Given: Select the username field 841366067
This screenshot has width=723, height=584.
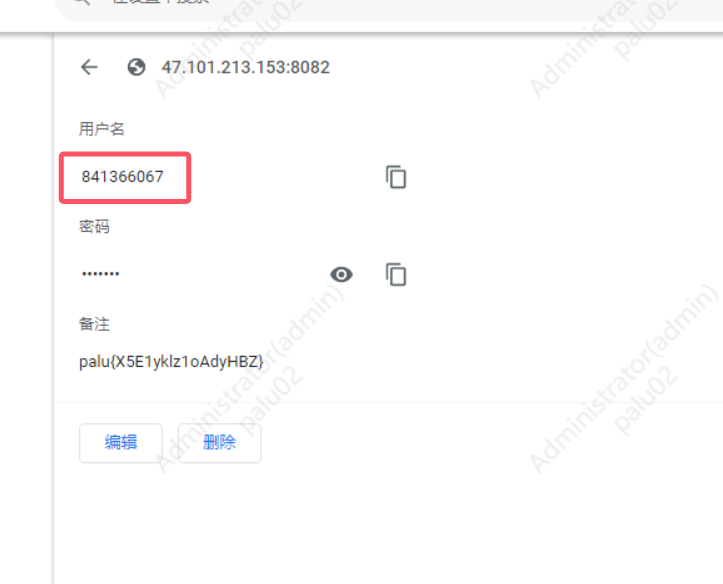Looking at the screenshot, I should point(123,177).
